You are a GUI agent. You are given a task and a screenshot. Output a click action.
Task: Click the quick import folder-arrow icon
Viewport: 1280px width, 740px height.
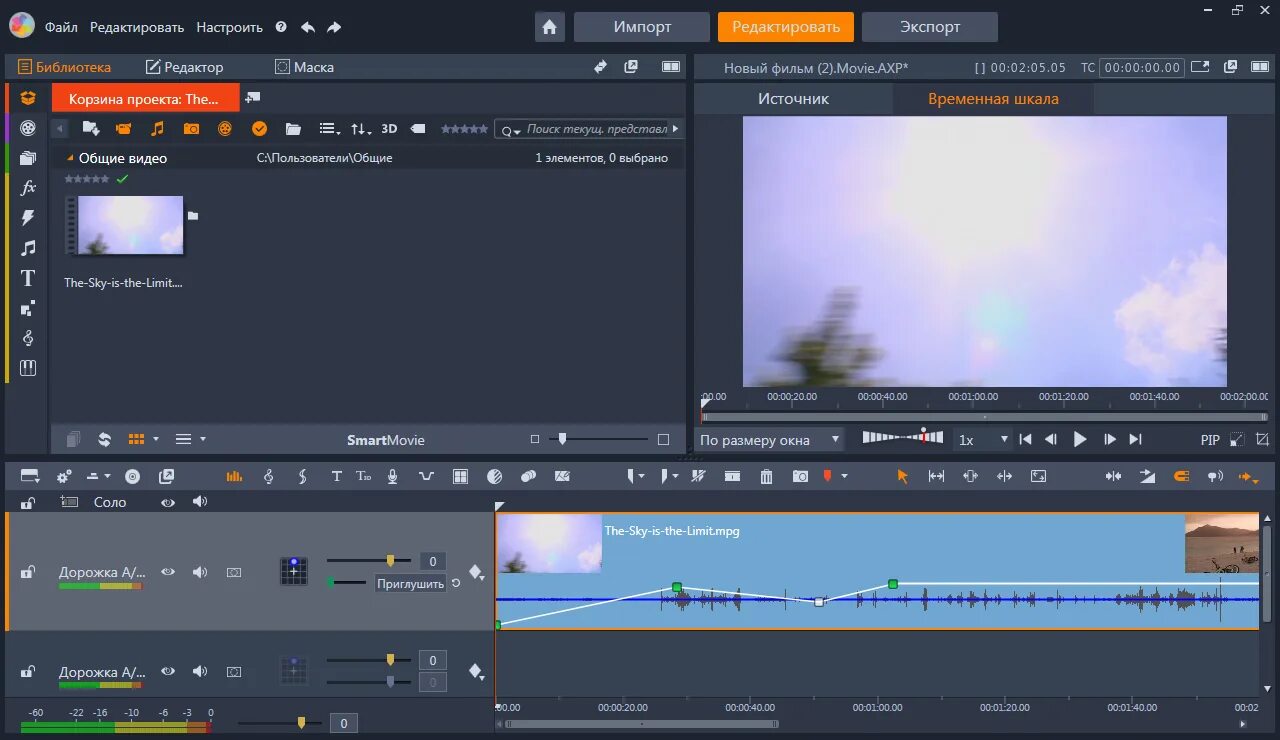(91, 129)
